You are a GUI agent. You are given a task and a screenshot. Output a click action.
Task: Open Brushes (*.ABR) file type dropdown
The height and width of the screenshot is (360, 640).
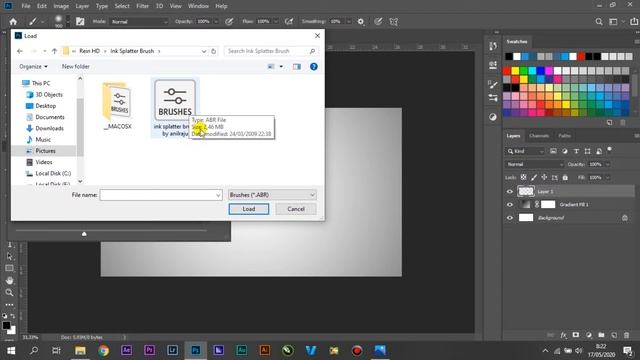pyautogui.click(x=272, y=195)
